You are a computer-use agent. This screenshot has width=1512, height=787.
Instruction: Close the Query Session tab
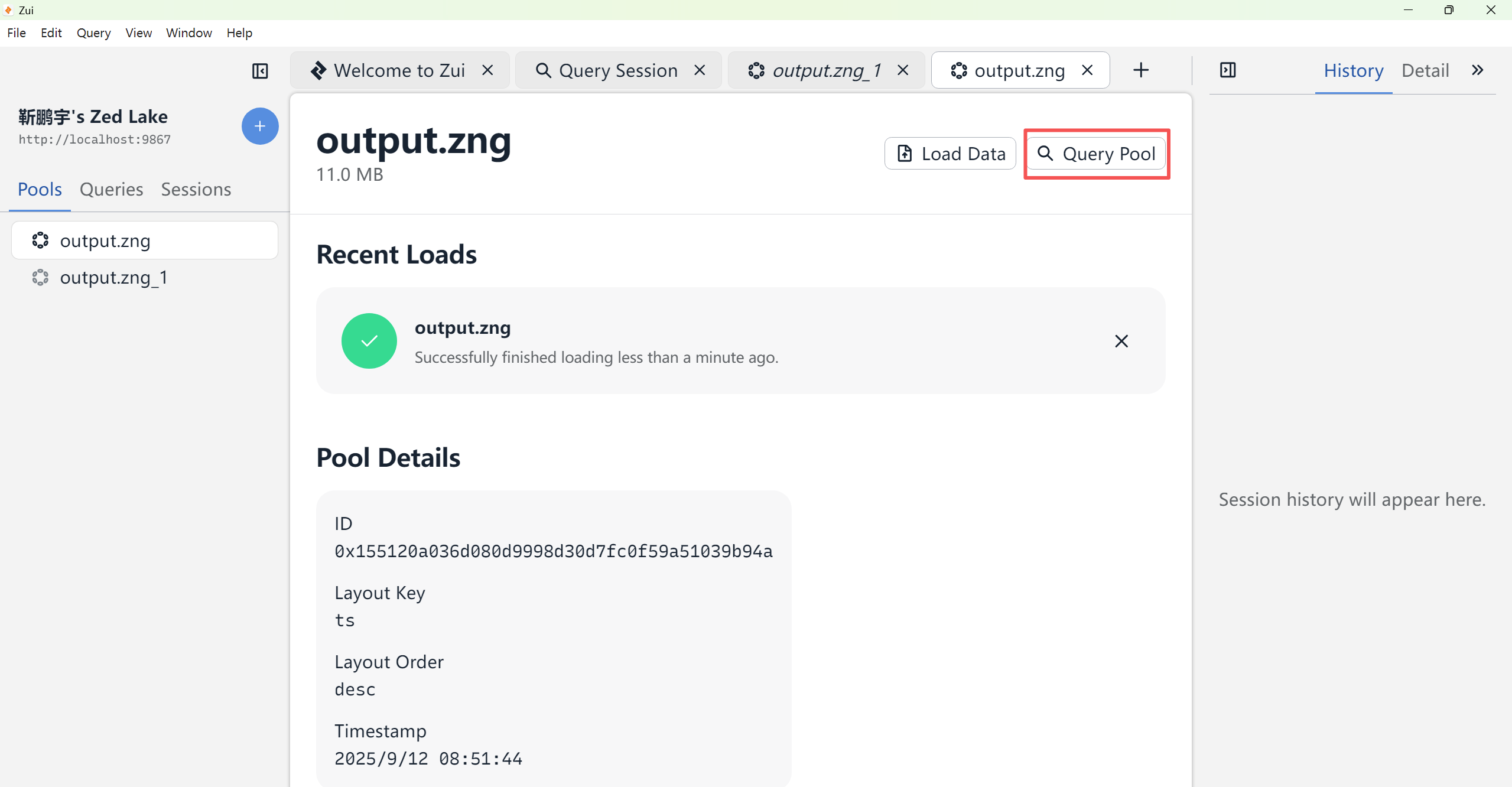[700, 70]
